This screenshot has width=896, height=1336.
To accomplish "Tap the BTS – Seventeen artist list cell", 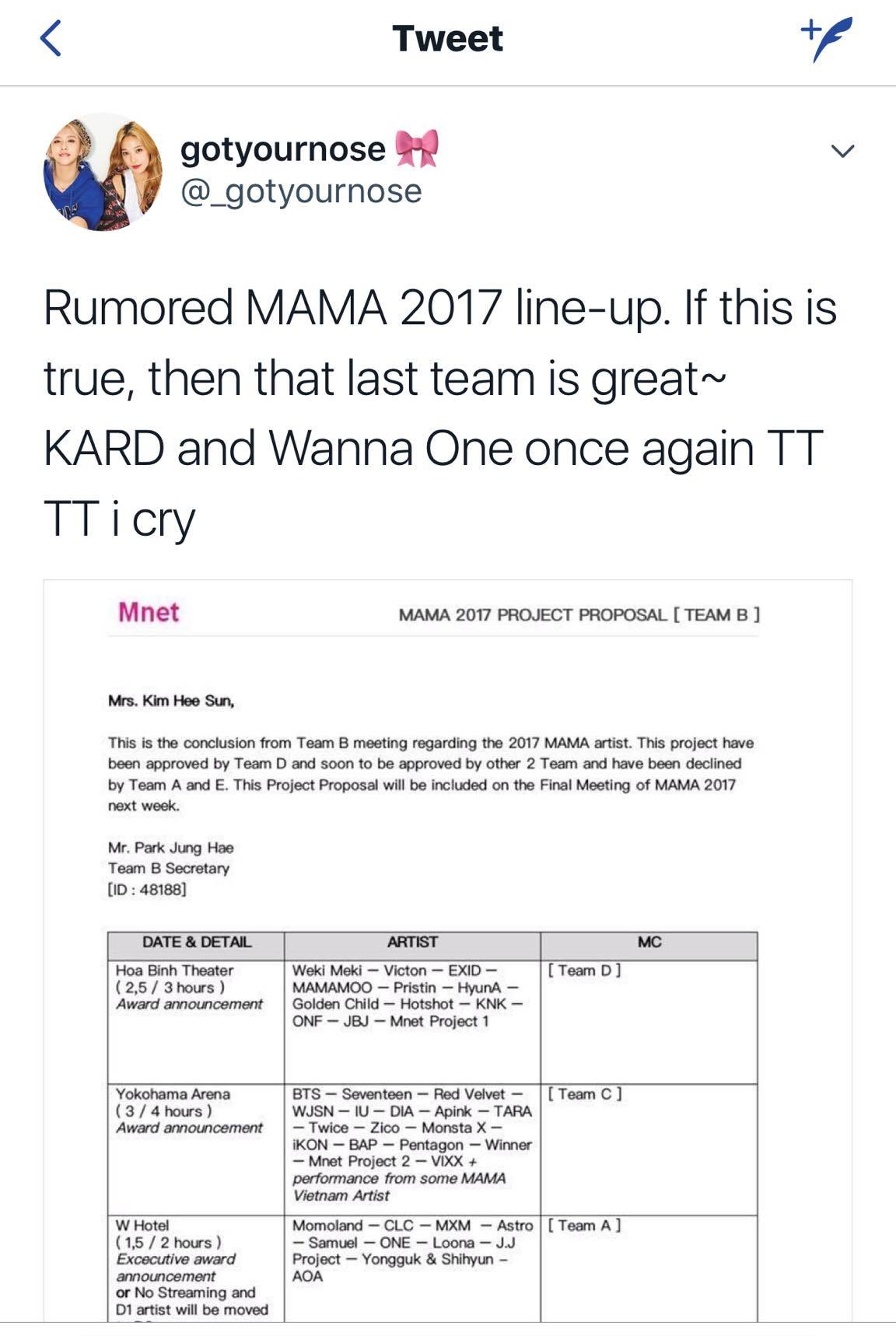I will point(411,1144).
